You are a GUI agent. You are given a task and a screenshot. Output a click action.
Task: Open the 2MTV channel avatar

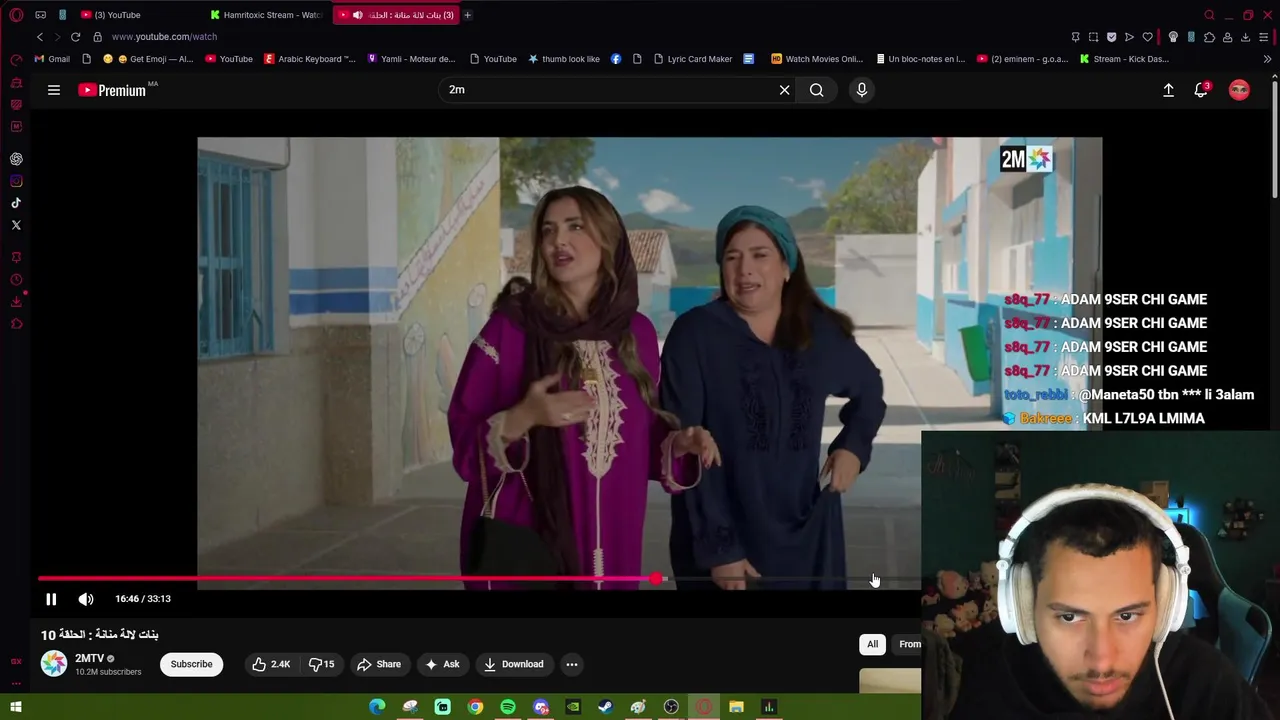pos(54,663)
